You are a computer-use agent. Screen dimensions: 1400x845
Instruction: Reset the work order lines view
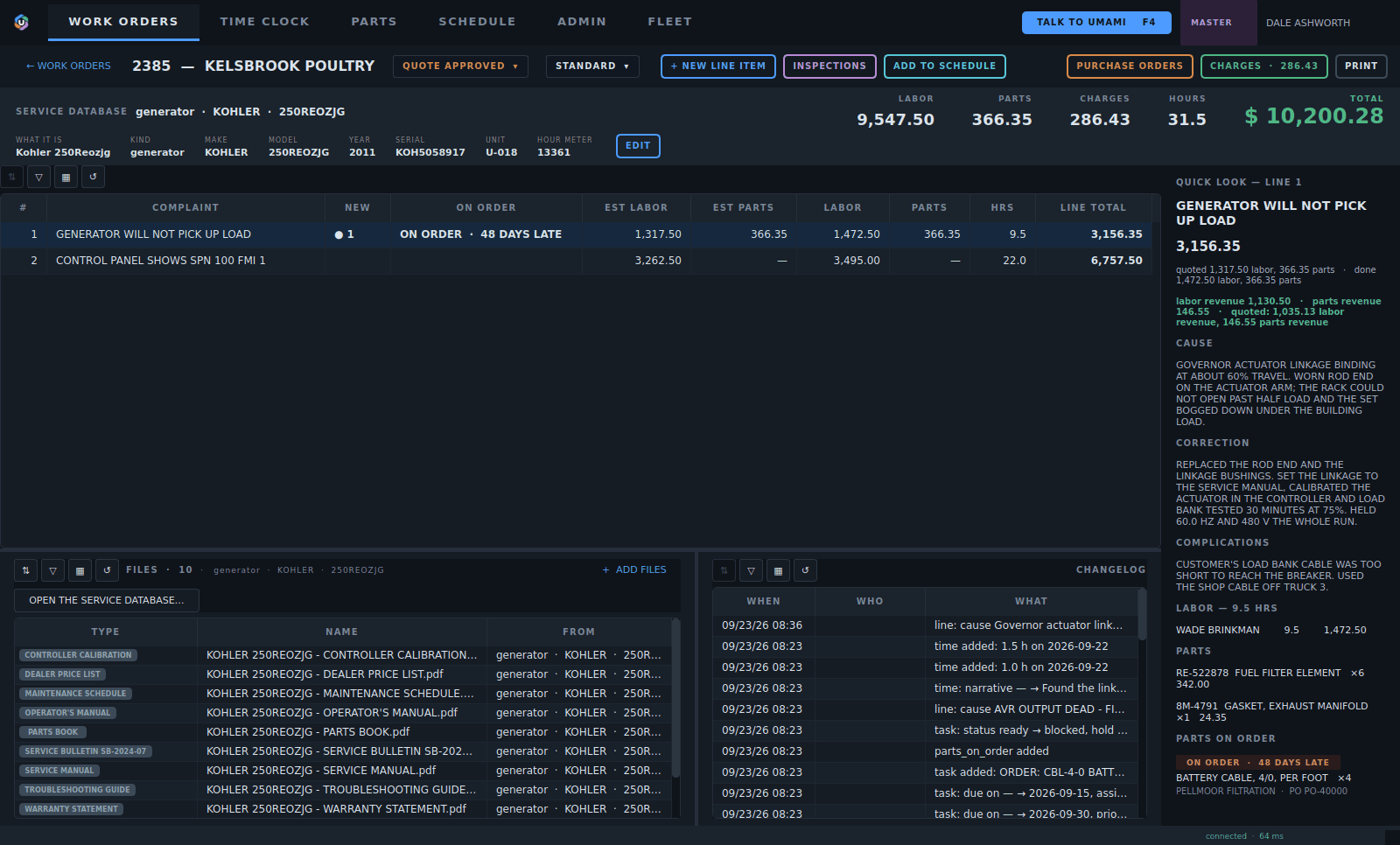93,178
